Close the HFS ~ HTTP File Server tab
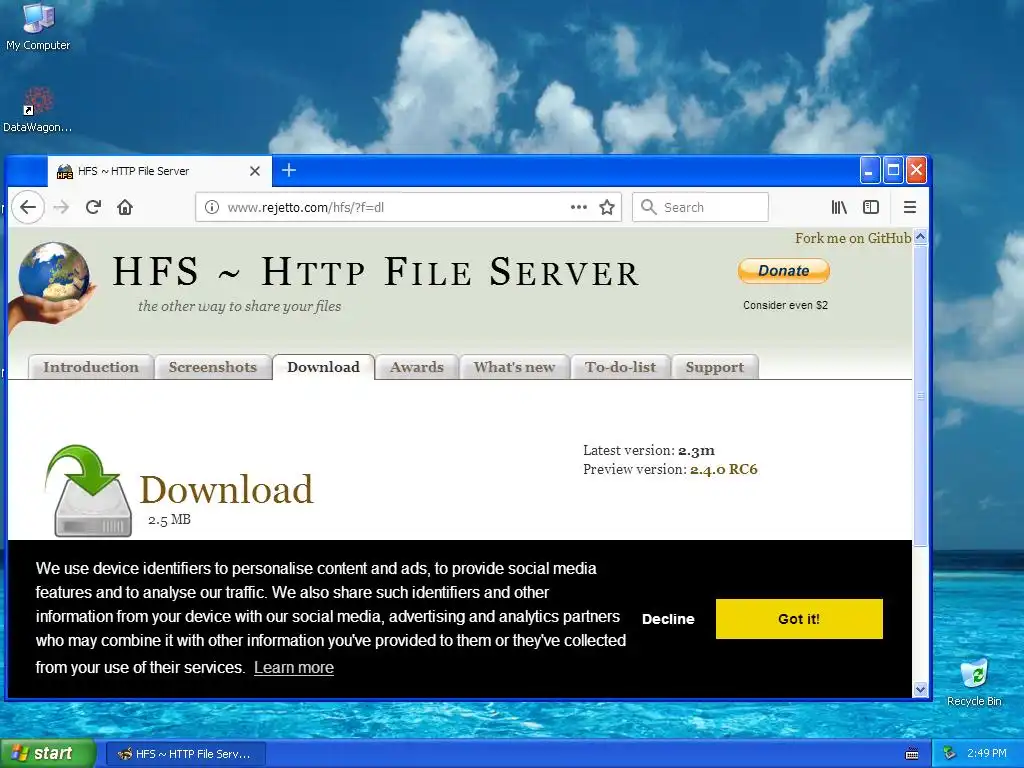1024x768 pixels. 255,171
